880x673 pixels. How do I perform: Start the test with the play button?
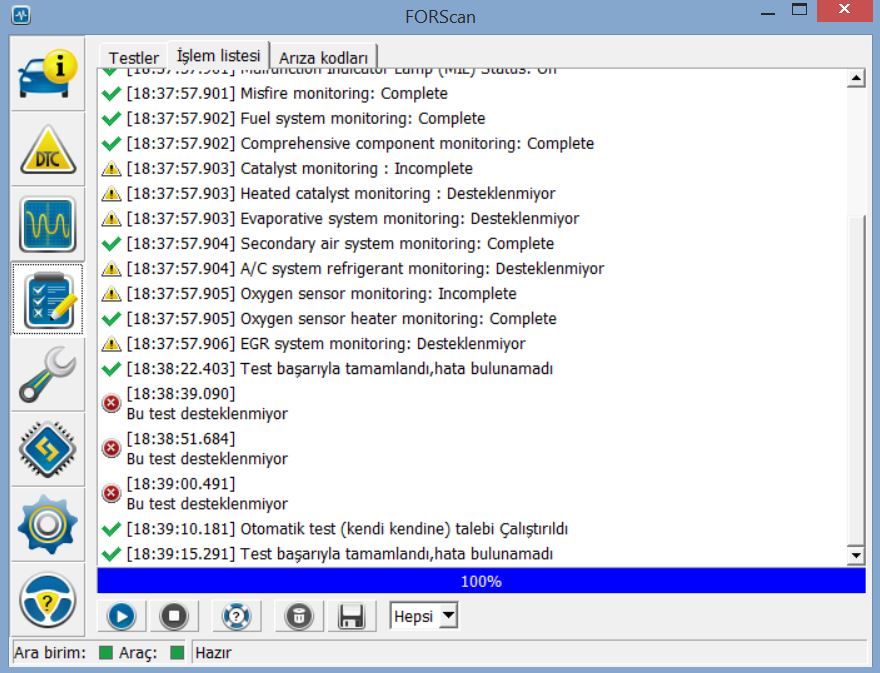tap(122, 616)
